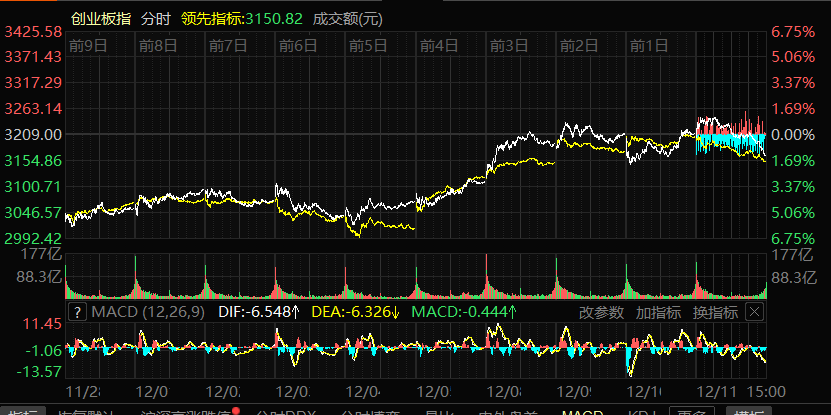Jump to the 前1日 day marker
The height and width of the screenshot is (415, 831).
648,45
